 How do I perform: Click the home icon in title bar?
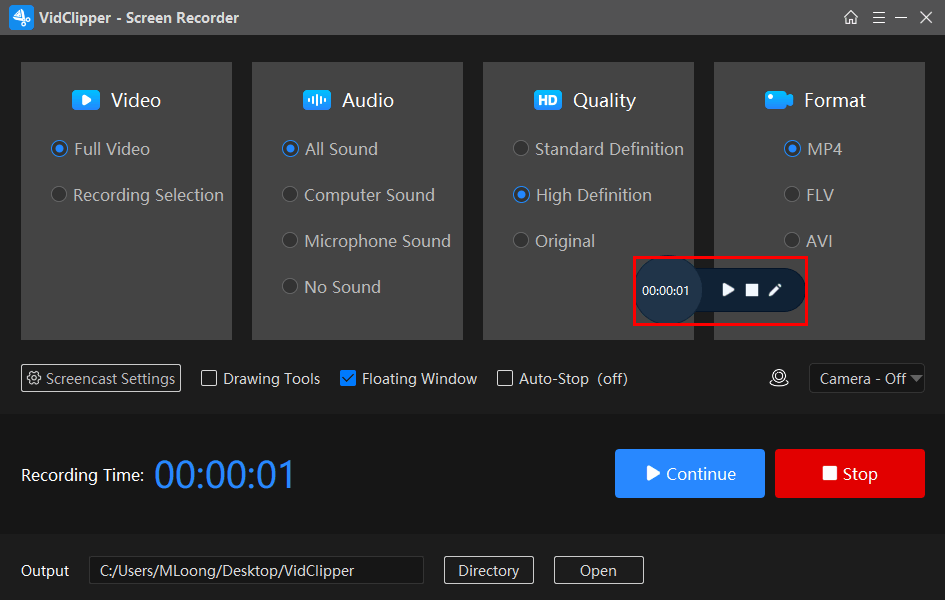(851, 18)
